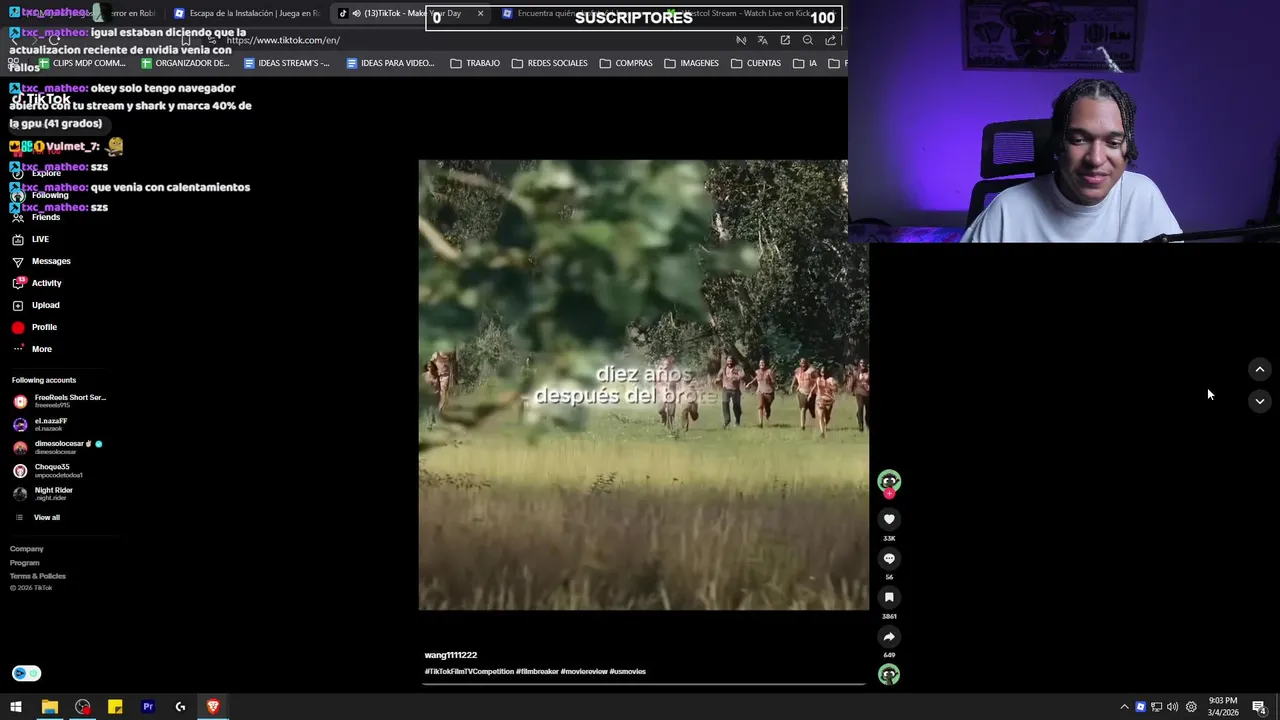Seek within the video progress bar
1280x720 pixels.
[644, 684]
